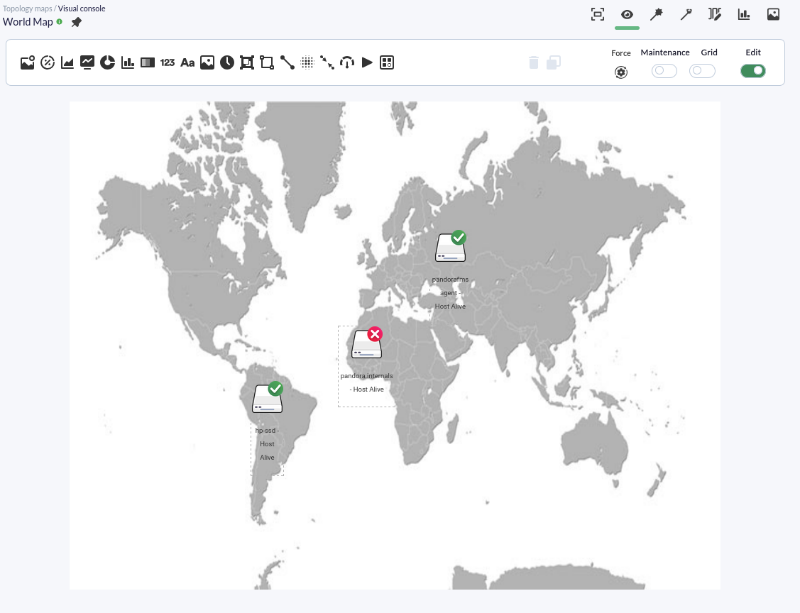Click the greyed-out copy item icon
800x613 pixels.
(x=554, y=63)
